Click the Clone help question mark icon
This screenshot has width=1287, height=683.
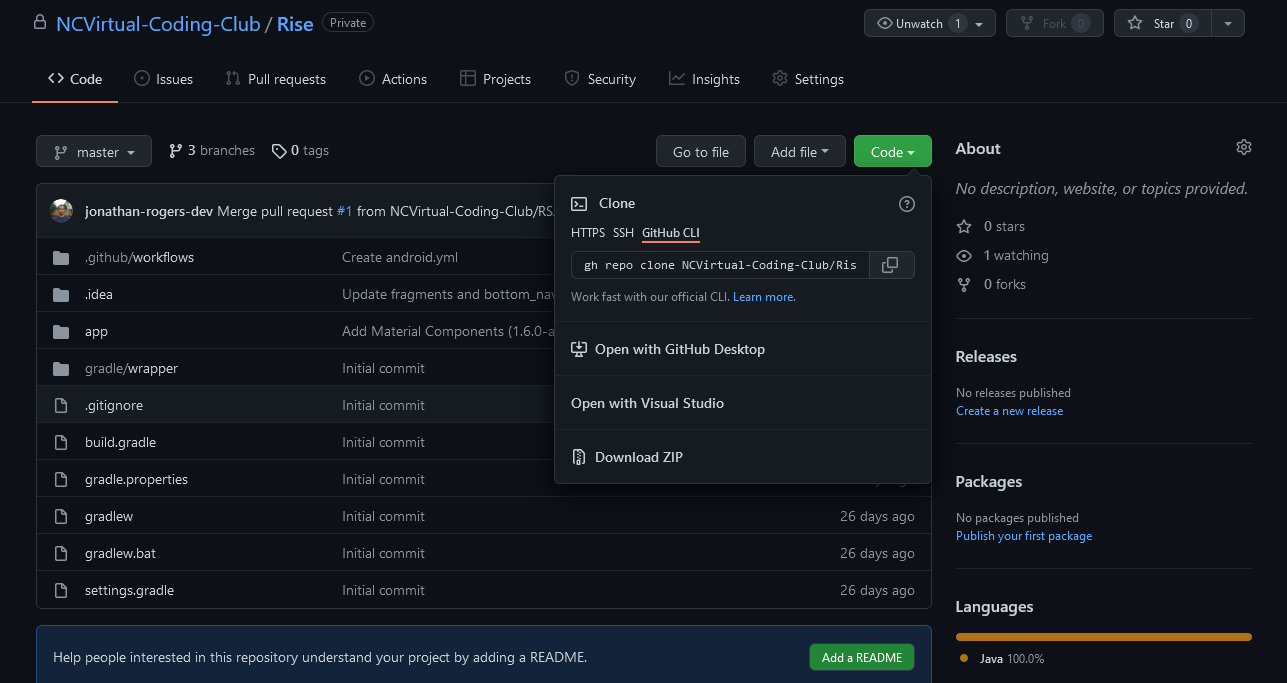click(907, 204)
